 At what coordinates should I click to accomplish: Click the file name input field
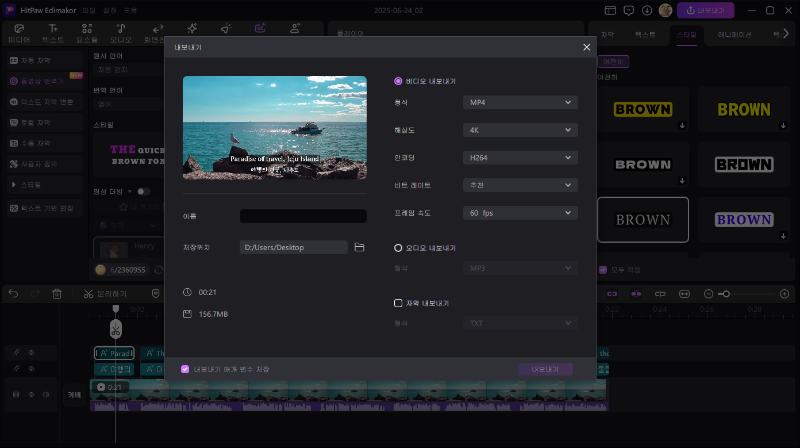[x=303, y=216]
